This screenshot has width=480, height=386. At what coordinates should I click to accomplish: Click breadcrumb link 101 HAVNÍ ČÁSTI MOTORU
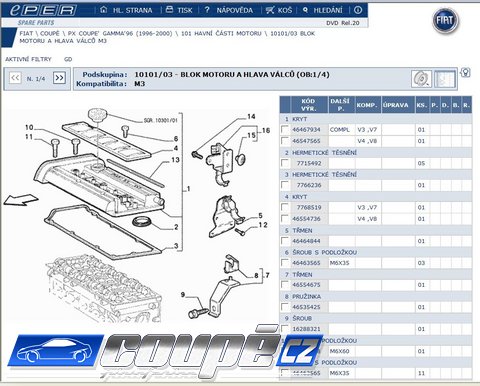click(221, 33)
